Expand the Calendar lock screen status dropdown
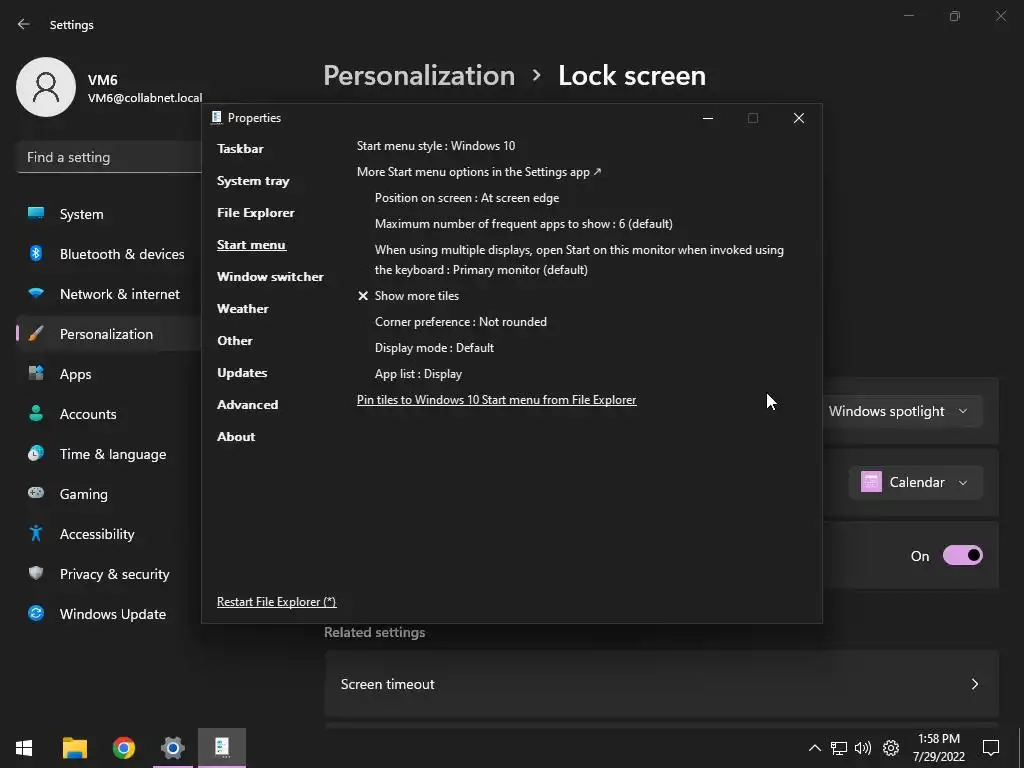The image size is (1024, 768). 916,483
